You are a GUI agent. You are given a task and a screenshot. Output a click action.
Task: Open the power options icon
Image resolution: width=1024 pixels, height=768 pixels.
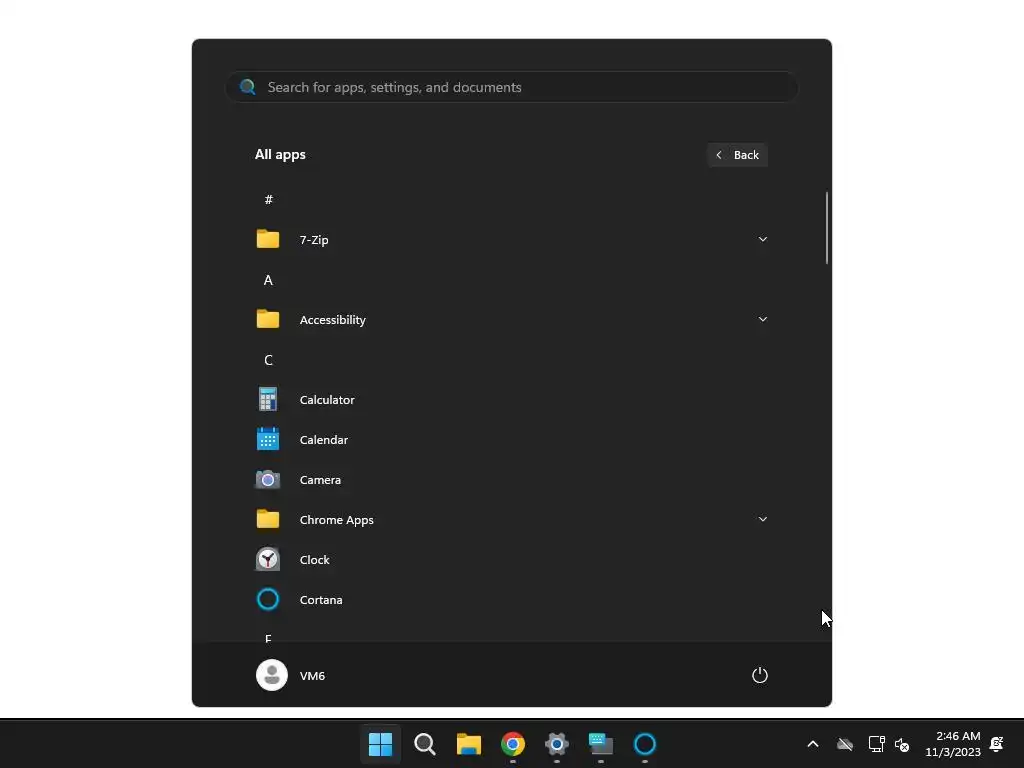coord(760,675)
